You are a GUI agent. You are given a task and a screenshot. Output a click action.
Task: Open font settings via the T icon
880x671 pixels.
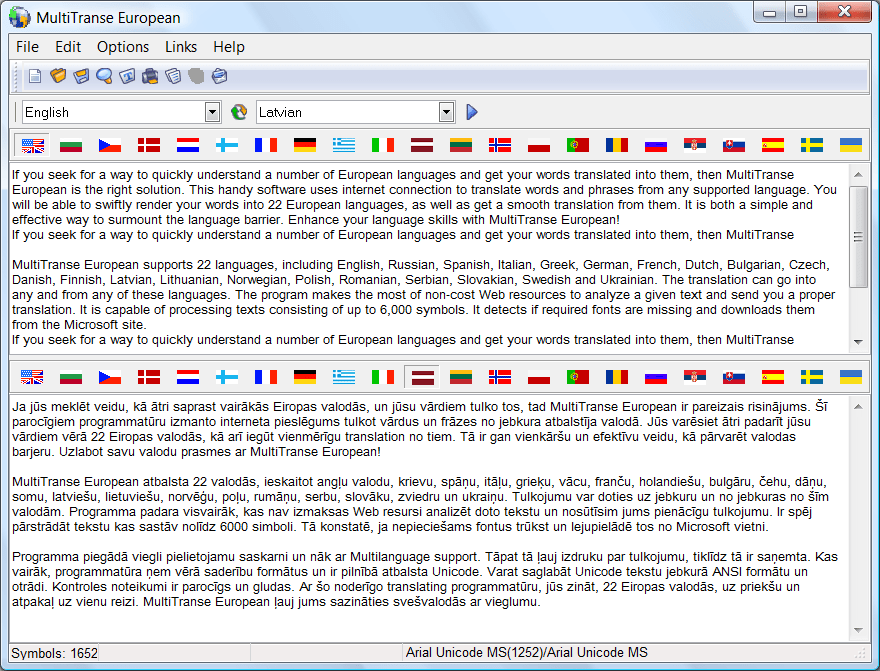pos(127,76)
